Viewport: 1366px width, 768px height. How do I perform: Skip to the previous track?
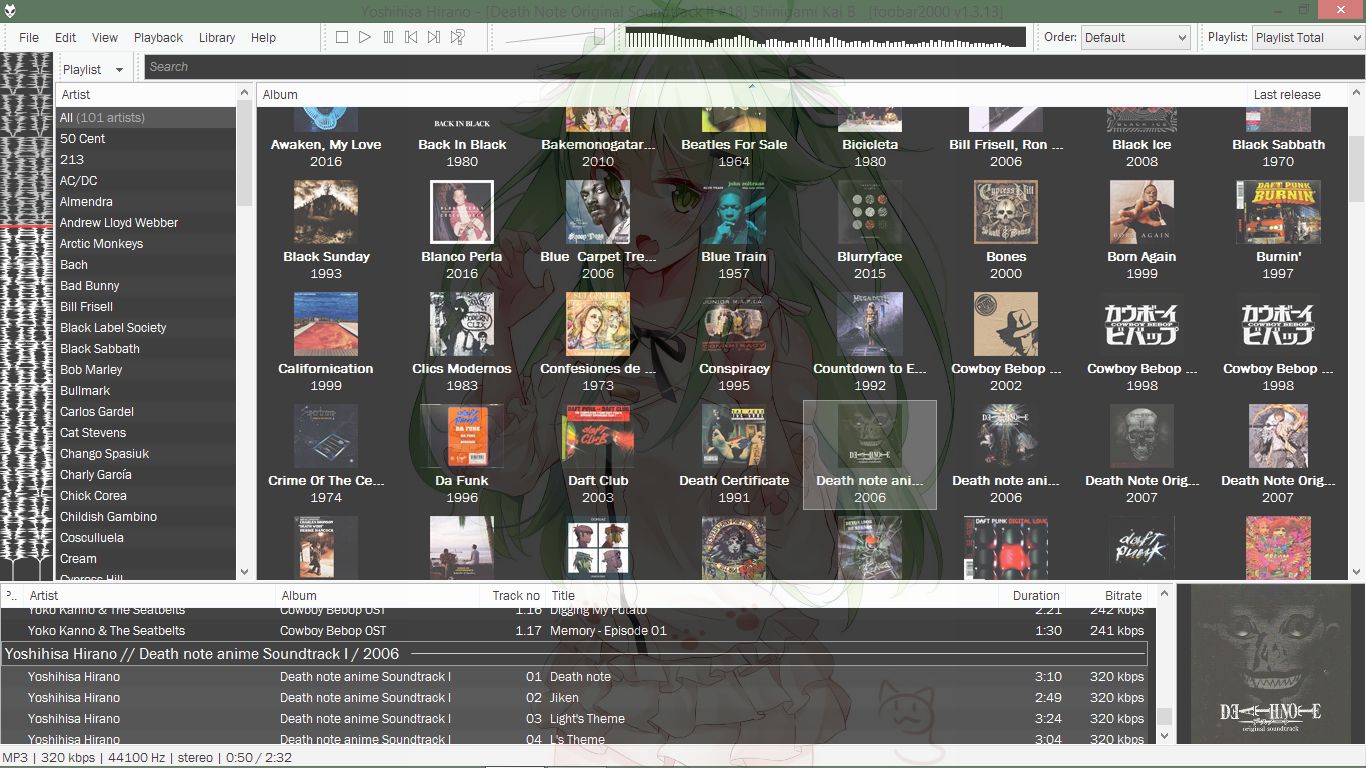point(411,37)
